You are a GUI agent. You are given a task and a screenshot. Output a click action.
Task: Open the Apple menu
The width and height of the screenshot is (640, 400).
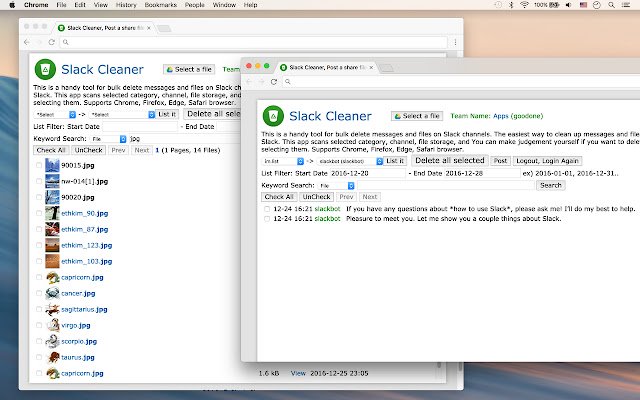[x=12, y=5]
